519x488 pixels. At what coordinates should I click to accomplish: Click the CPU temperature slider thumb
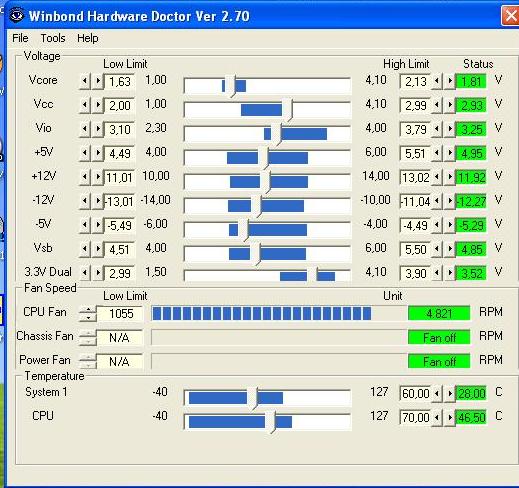270,422
